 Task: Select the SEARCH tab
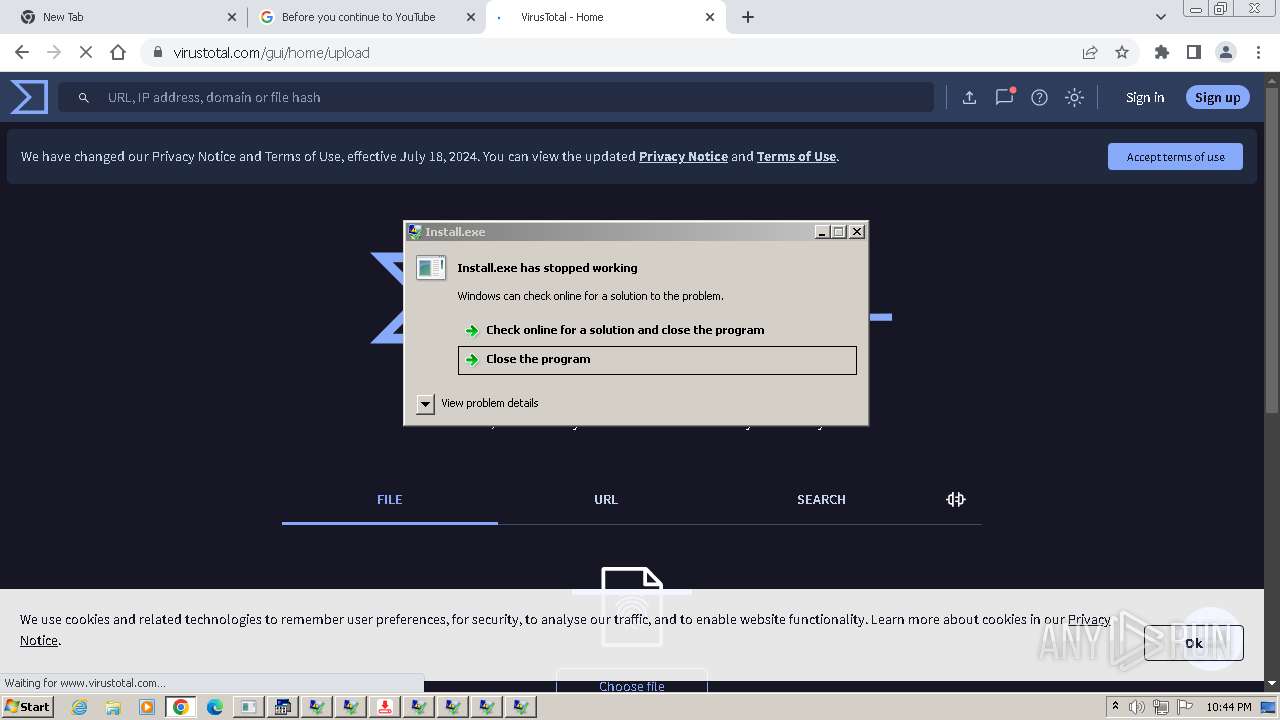pyautogui.click(x=821, y=499)
